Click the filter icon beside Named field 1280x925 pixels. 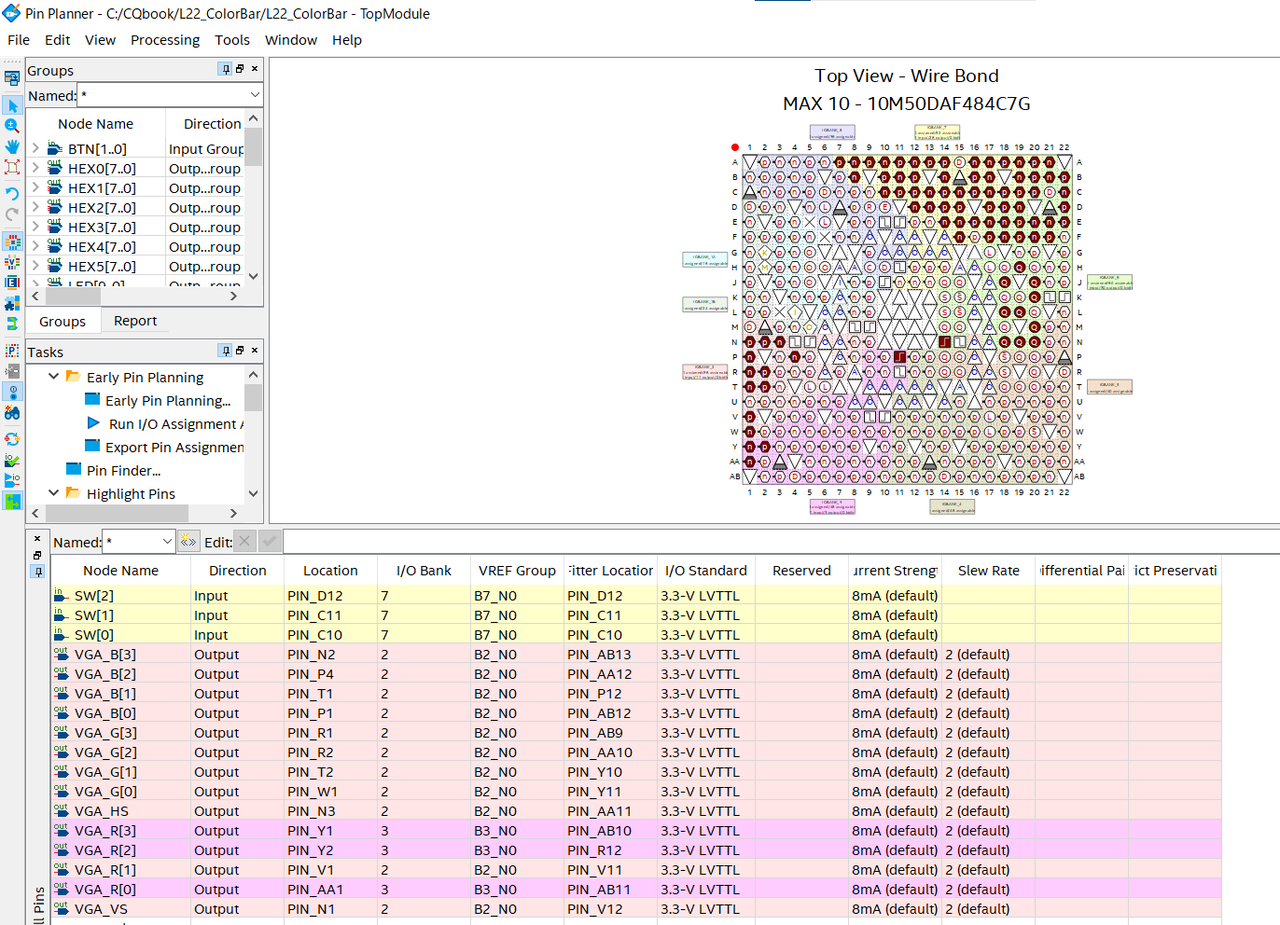click(x=188, y=541)
